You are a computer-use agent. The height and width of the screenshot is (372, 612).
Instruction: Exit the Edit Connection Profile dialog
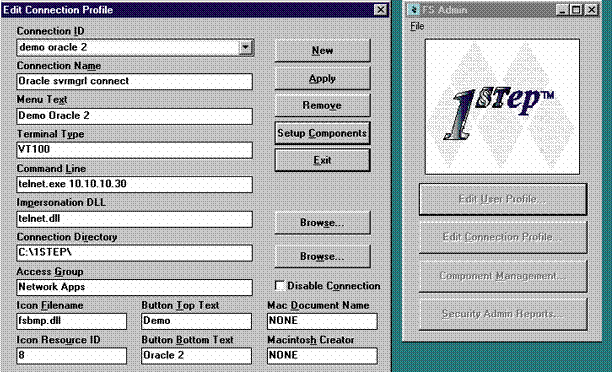[x=322, y=160]
